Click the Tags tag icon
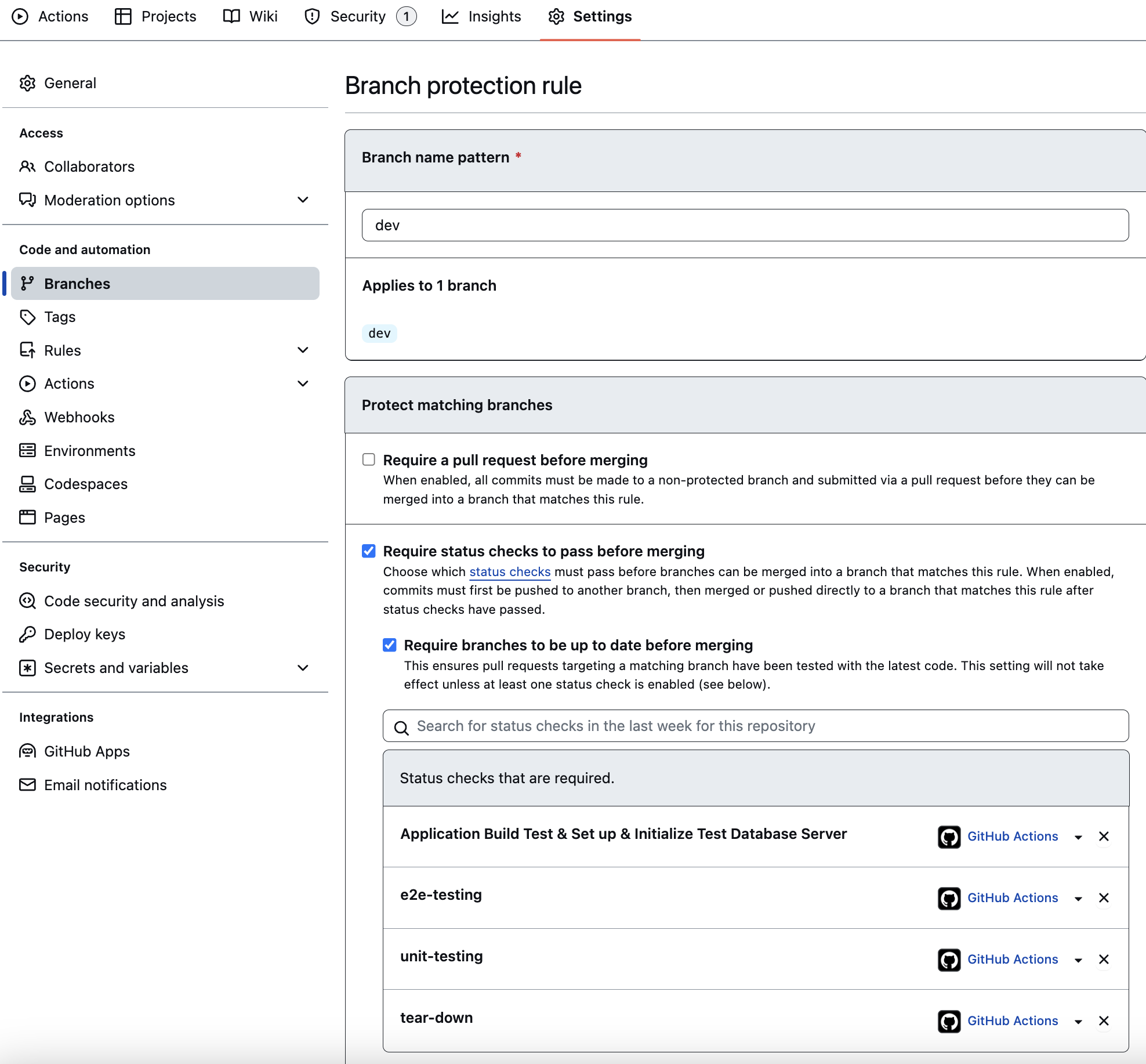The width and height of the screenshot is (1146, 1064). (27, 317)
